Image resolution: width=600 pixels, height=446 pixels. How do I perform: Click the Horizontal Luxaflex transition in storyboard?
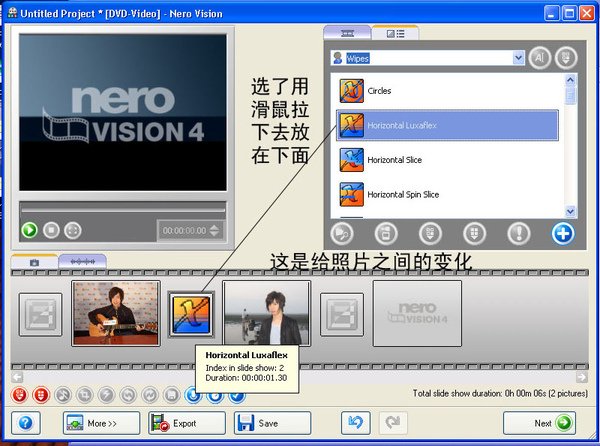191,314
